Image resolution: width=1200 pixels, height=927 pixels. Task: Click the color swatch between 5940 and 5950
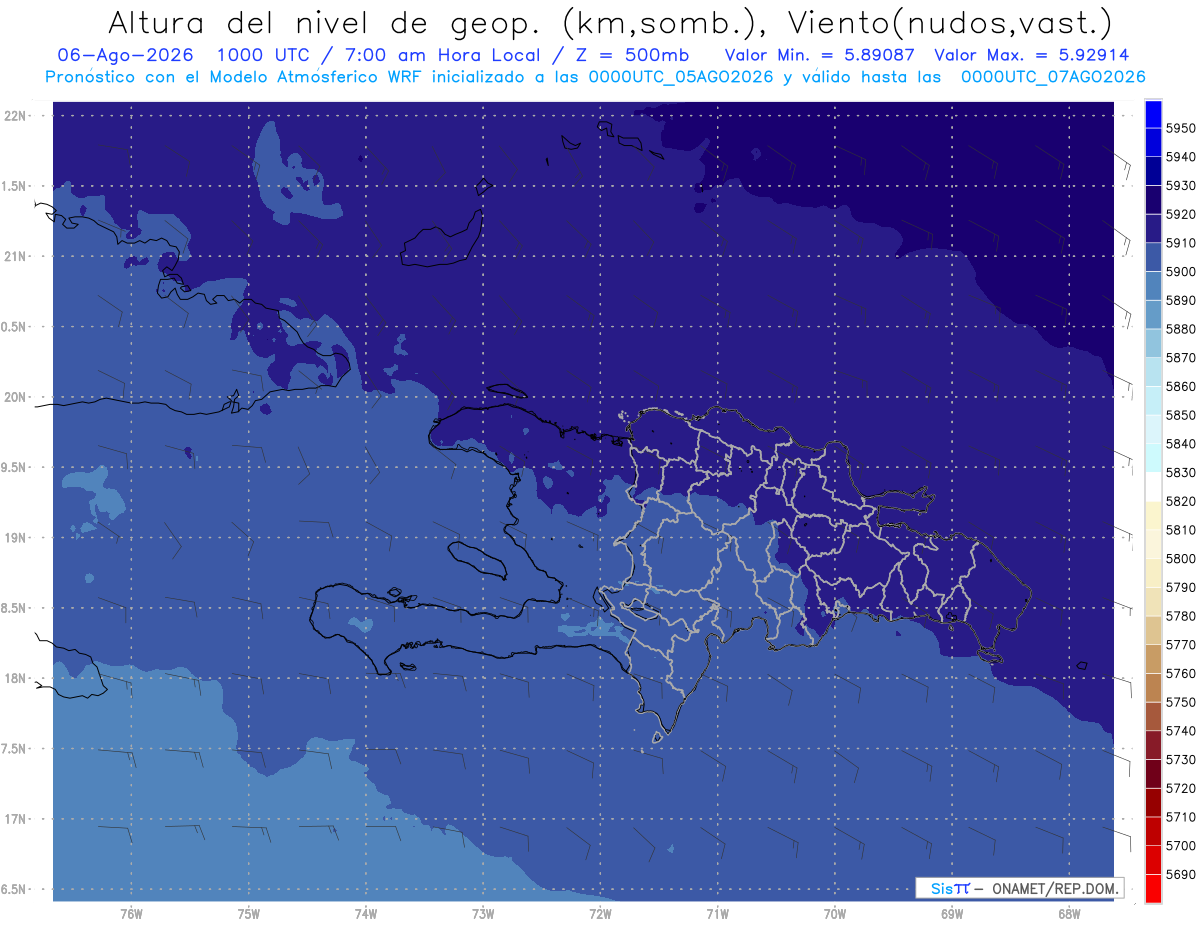click(x=1152, y=142)
